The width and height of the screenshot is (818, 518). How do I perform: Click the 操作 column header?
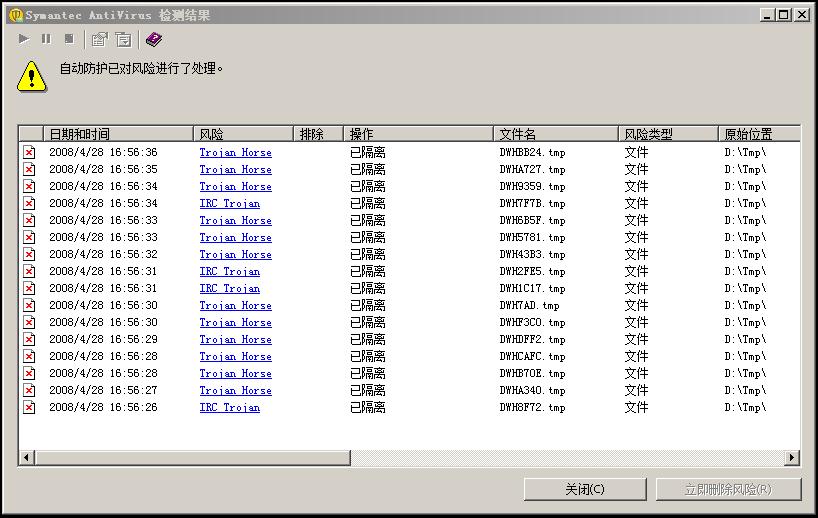(x=418, y=134)
